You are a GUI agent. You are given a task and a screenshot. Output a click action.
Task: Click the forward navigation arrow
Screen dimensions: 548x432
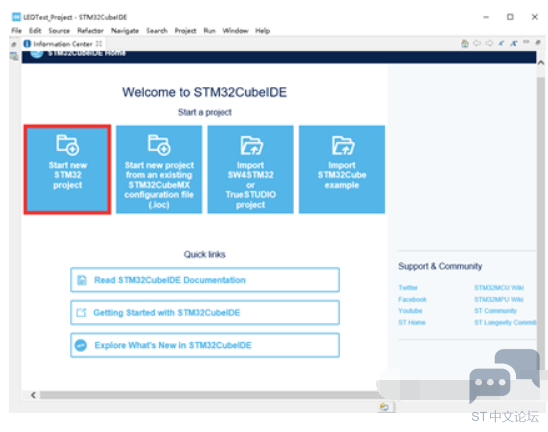(489, 43)
